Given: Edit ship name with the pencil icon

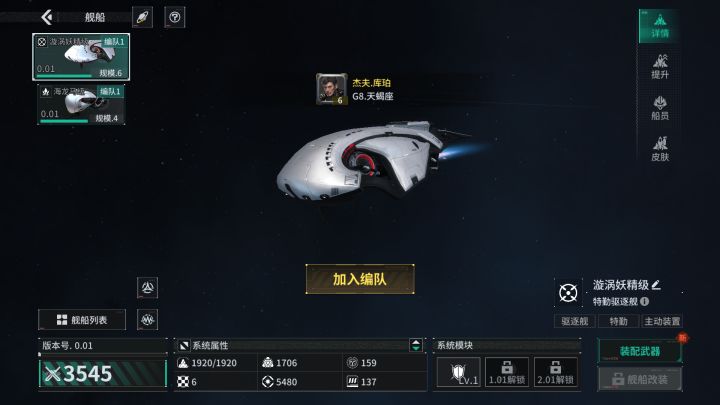Looking at the screenshot, I should pyautogui.click(x=656, y=285).
